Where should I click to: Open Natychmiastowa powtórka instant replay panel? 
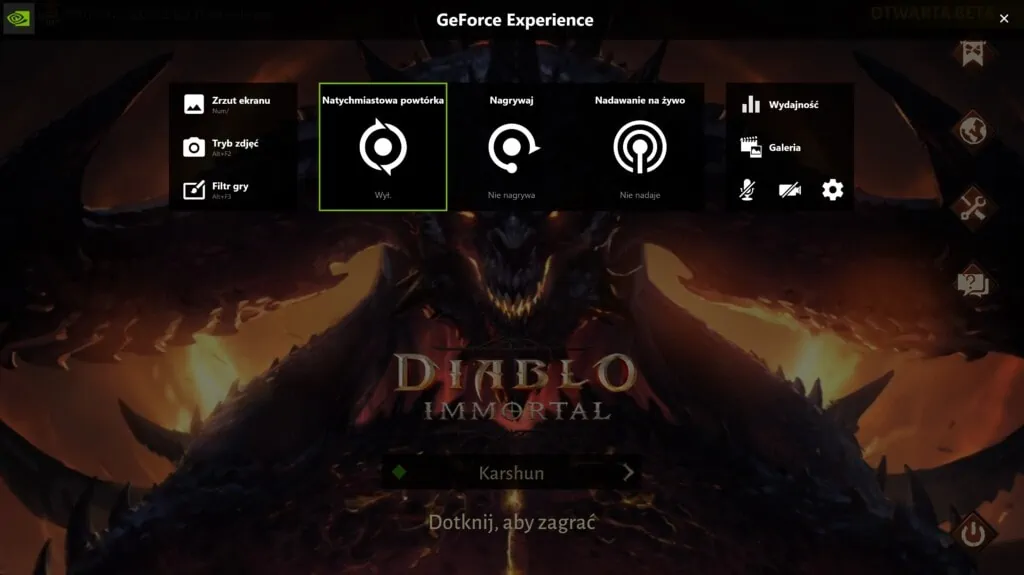[383, 146]
